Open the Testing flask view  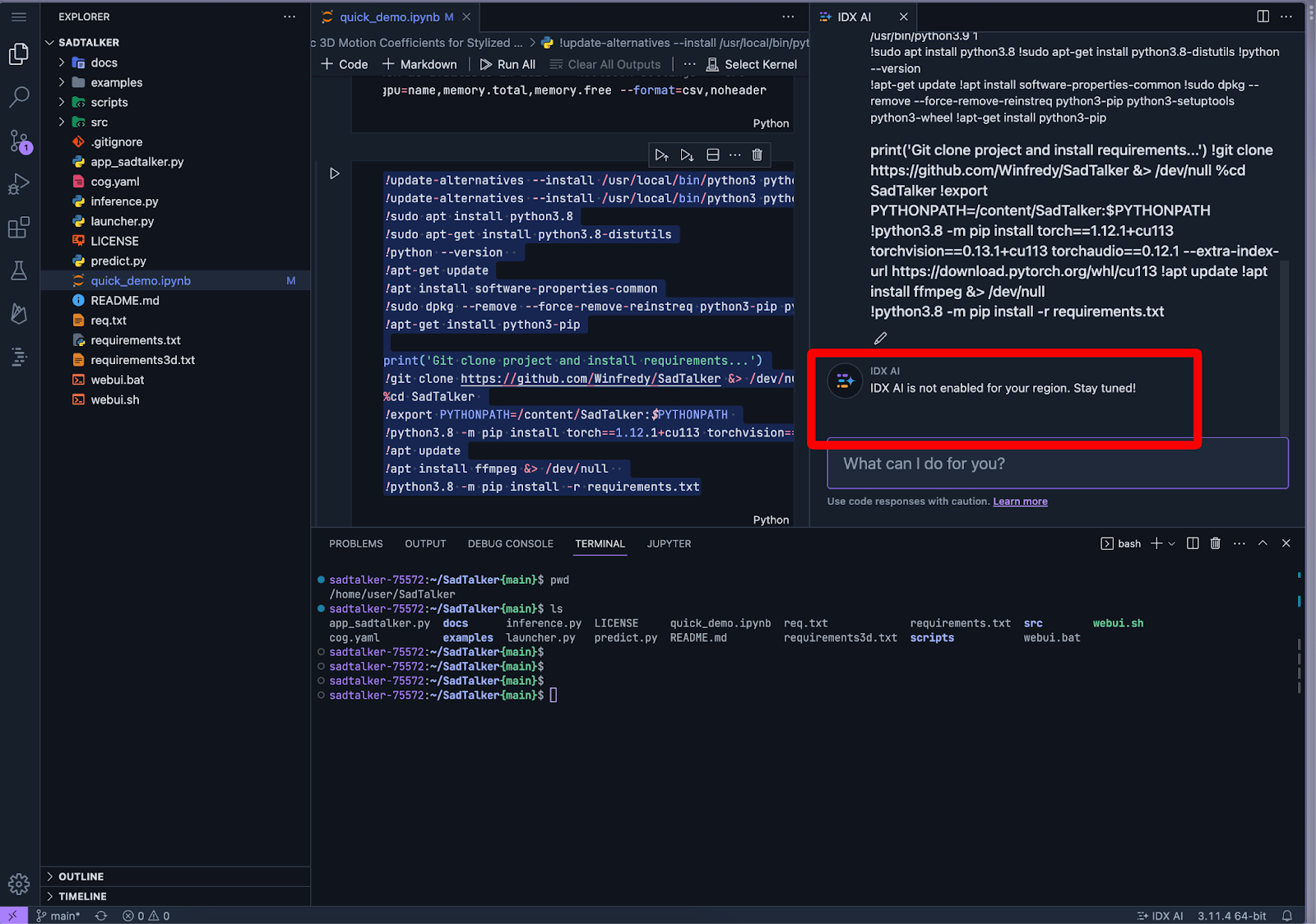(x=19, y=270)
